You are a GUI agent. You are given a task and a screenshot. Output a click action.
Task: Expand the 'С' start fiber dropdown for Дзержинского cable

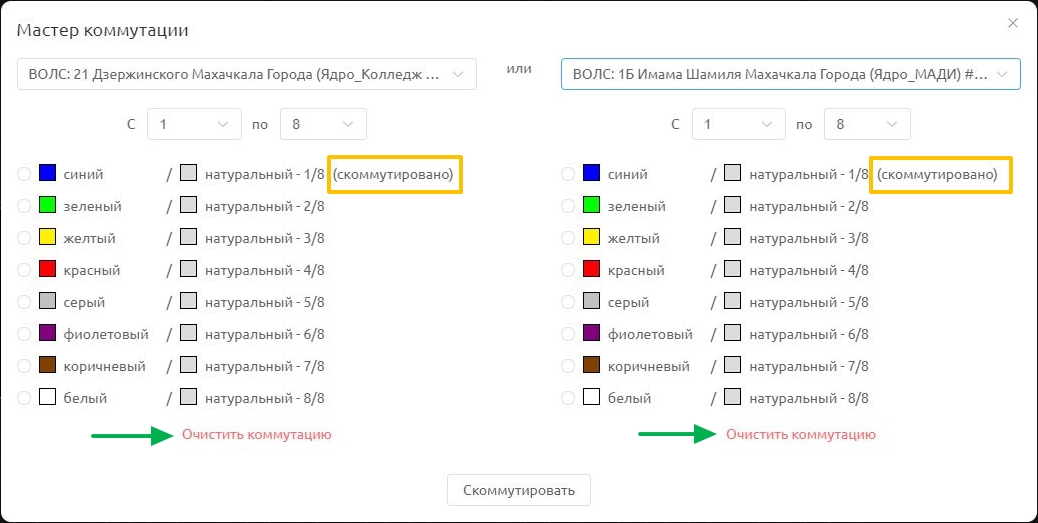pos(195,124)
